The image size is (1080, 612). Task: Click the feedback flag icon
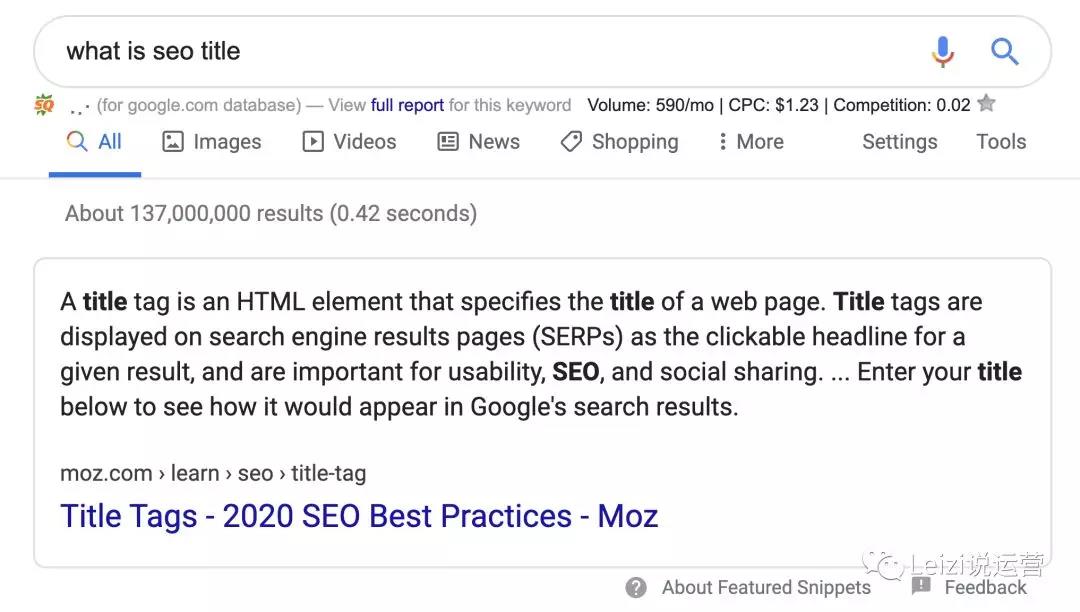921,587
